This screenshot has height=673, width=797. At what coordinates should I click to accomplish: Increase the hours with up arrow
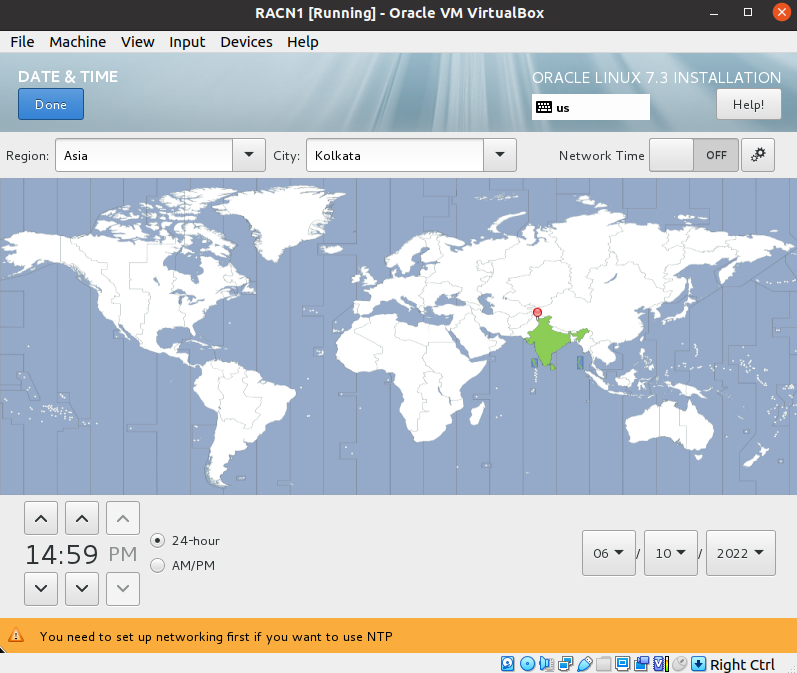coord(41,518)
